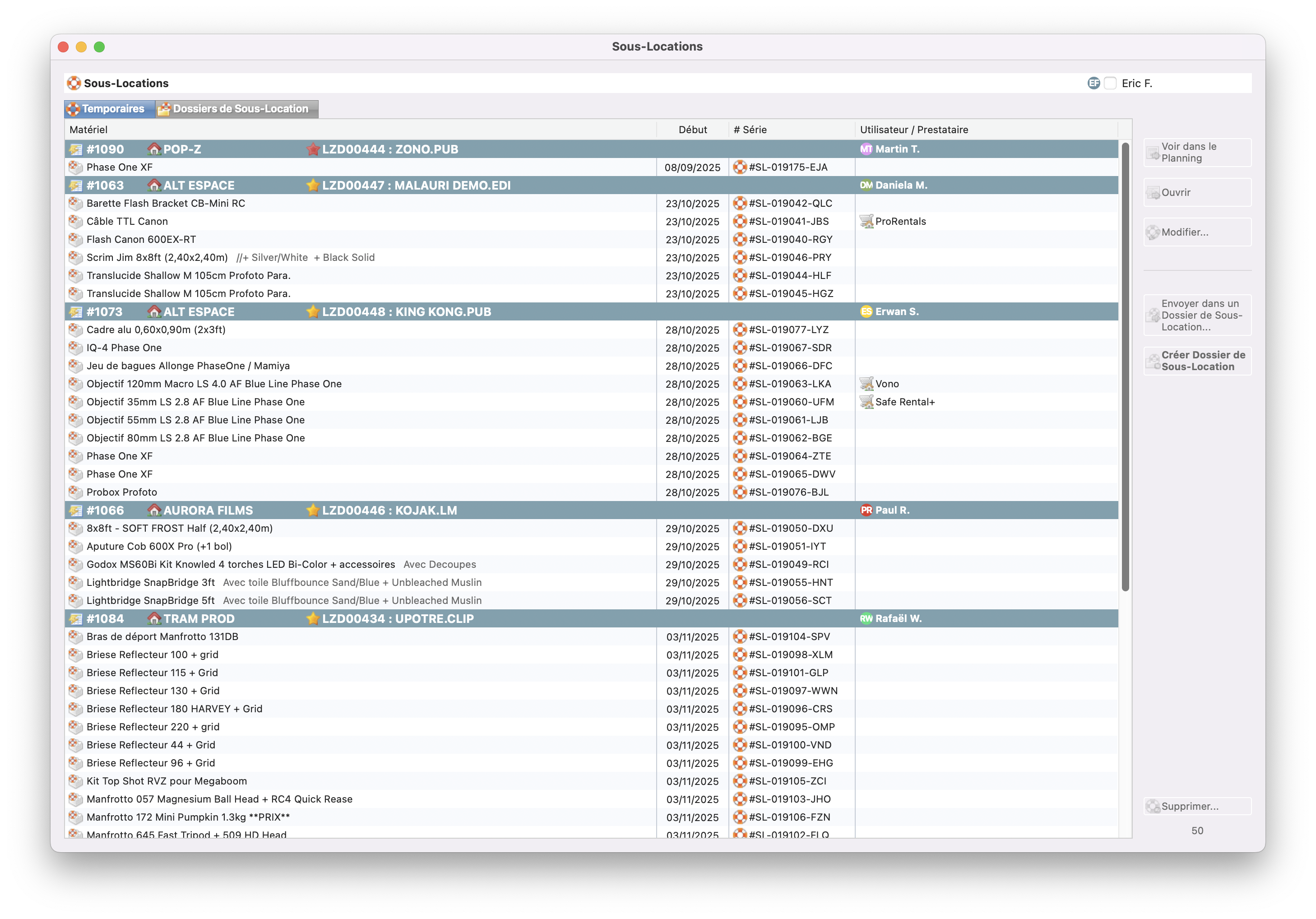Image resolution: width=1316 pixels, height=919 pixels.
Task: Click the yellow star before LZD00448 KING KONG.PUB
Action: pos(312,312)
